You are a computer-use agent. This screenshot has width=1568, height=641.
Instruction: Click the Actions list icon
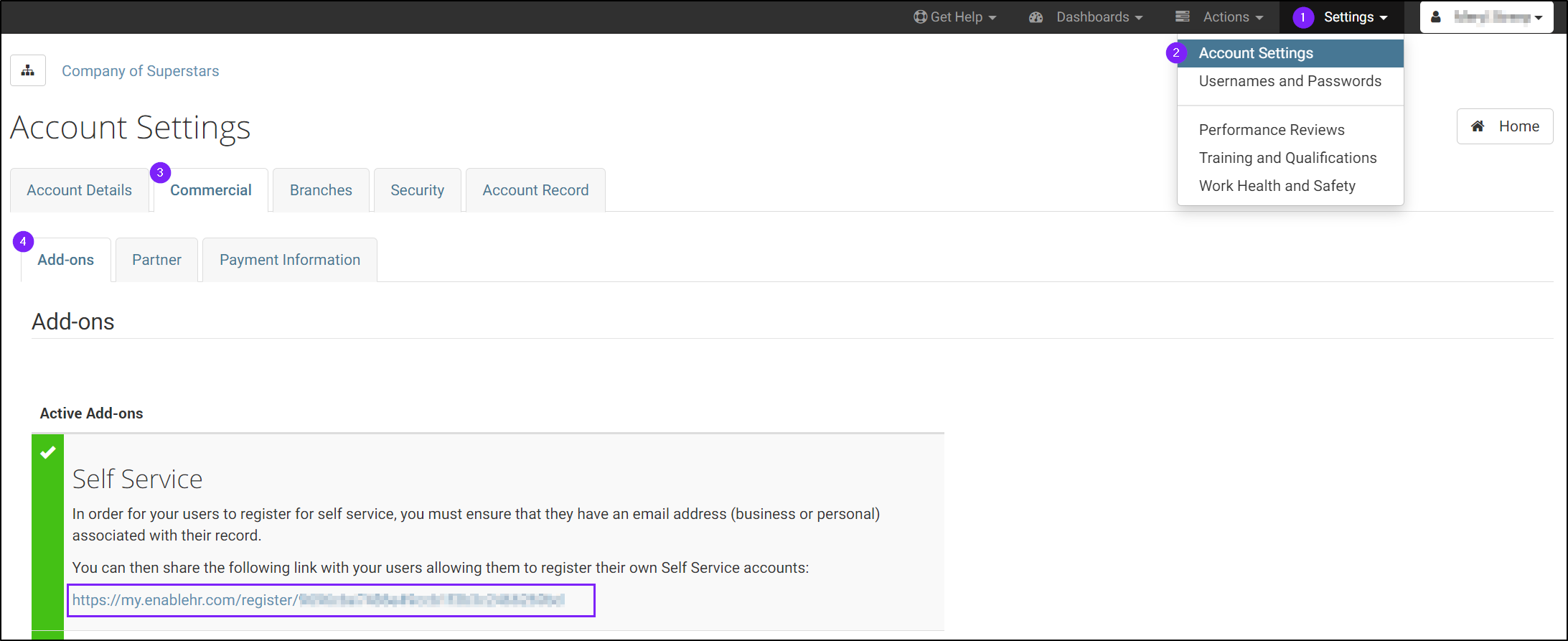coord(1183,17)
